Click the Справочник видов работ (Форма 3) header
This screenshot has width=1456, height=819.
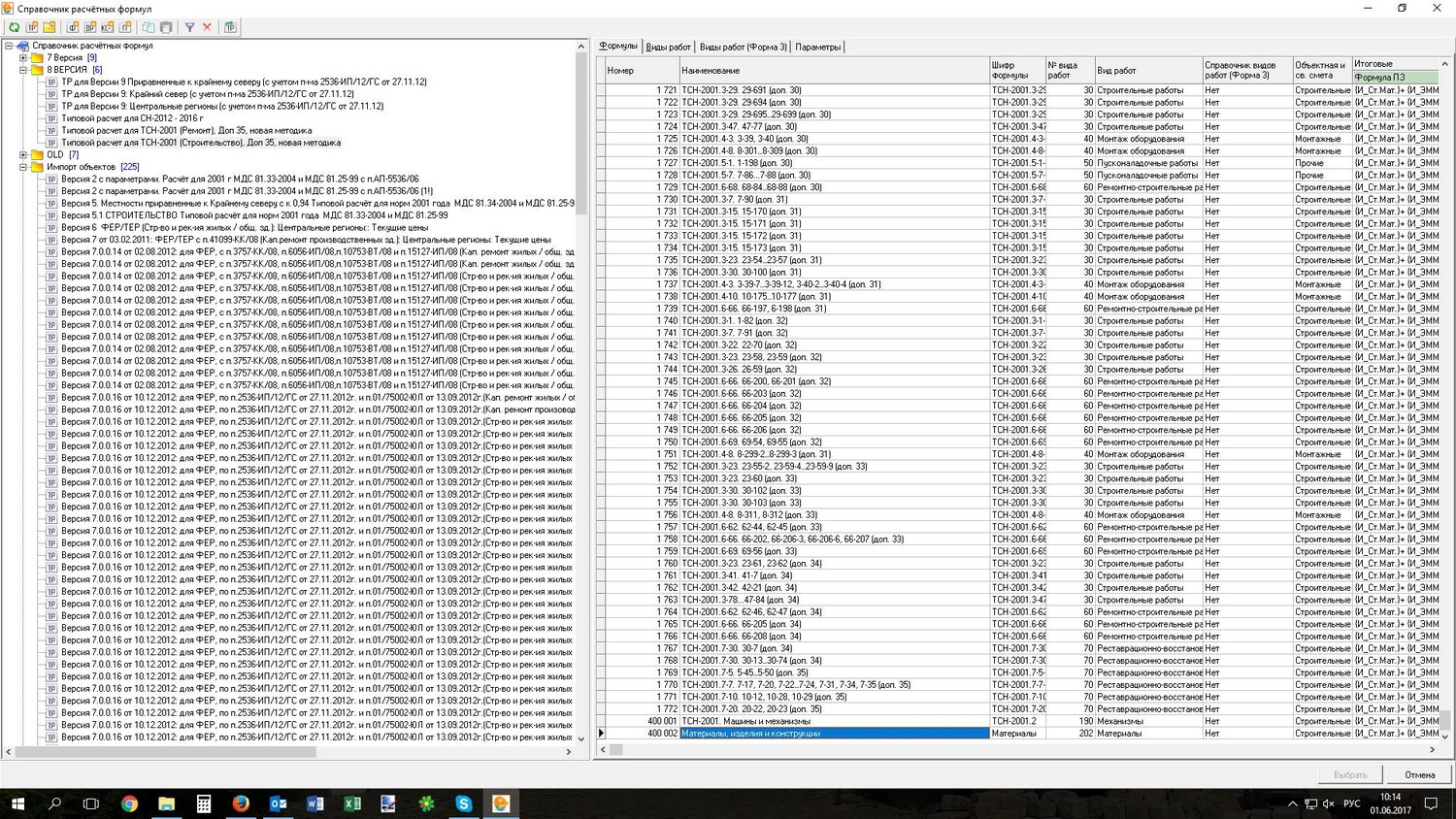pyautogui.click(x=1247, y=70)
